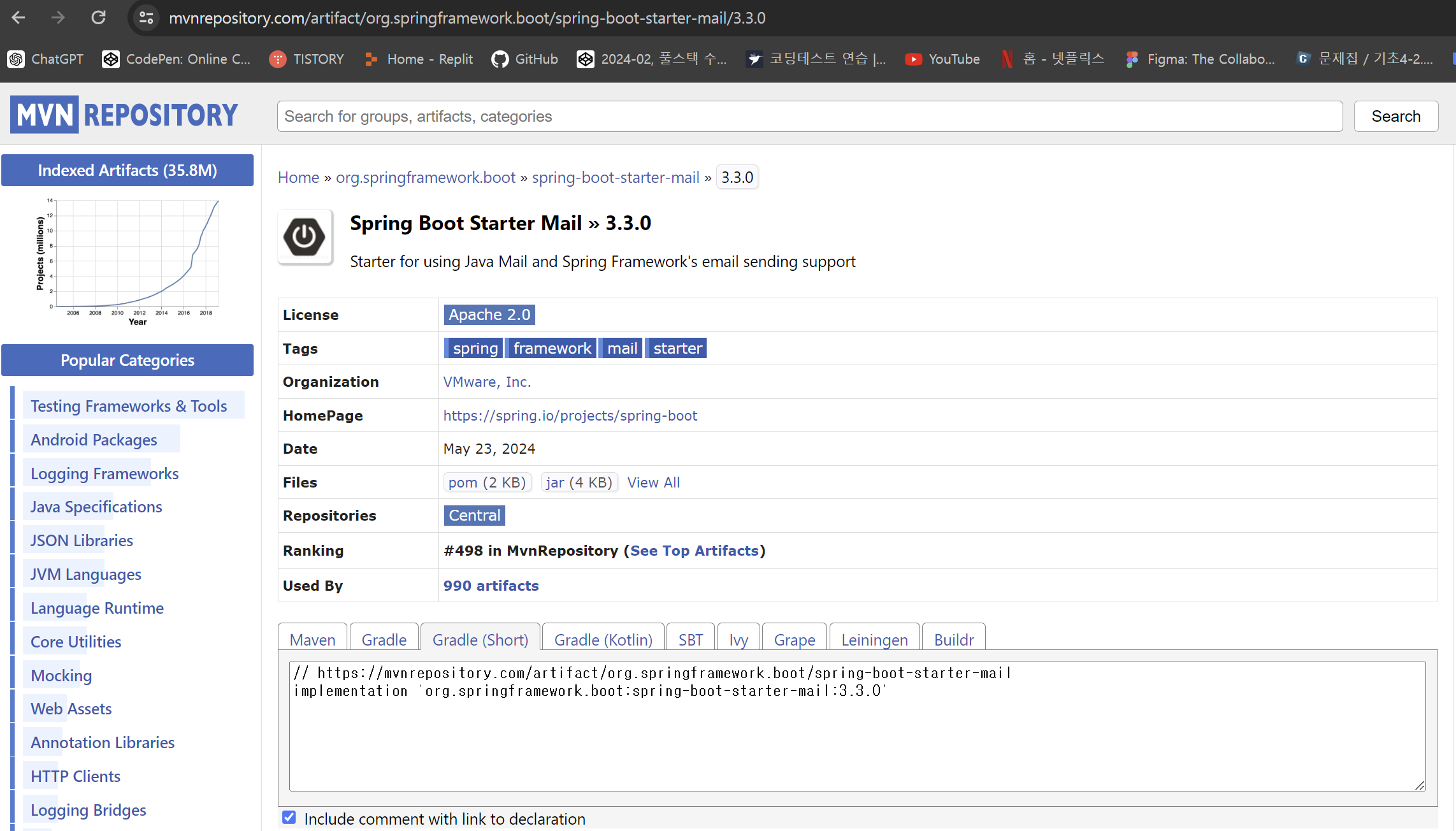Viewport: 1456px width, 831px height.
Task: Switch to the Gradle (Kotlin) tab
Action: (603, 639)
